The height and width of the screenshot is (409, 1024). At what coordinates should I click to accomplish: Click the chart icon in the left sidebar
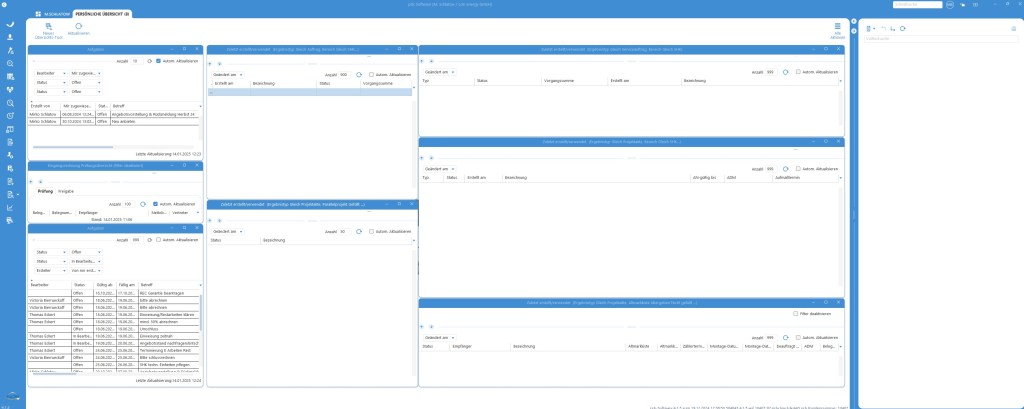[10, 208]
